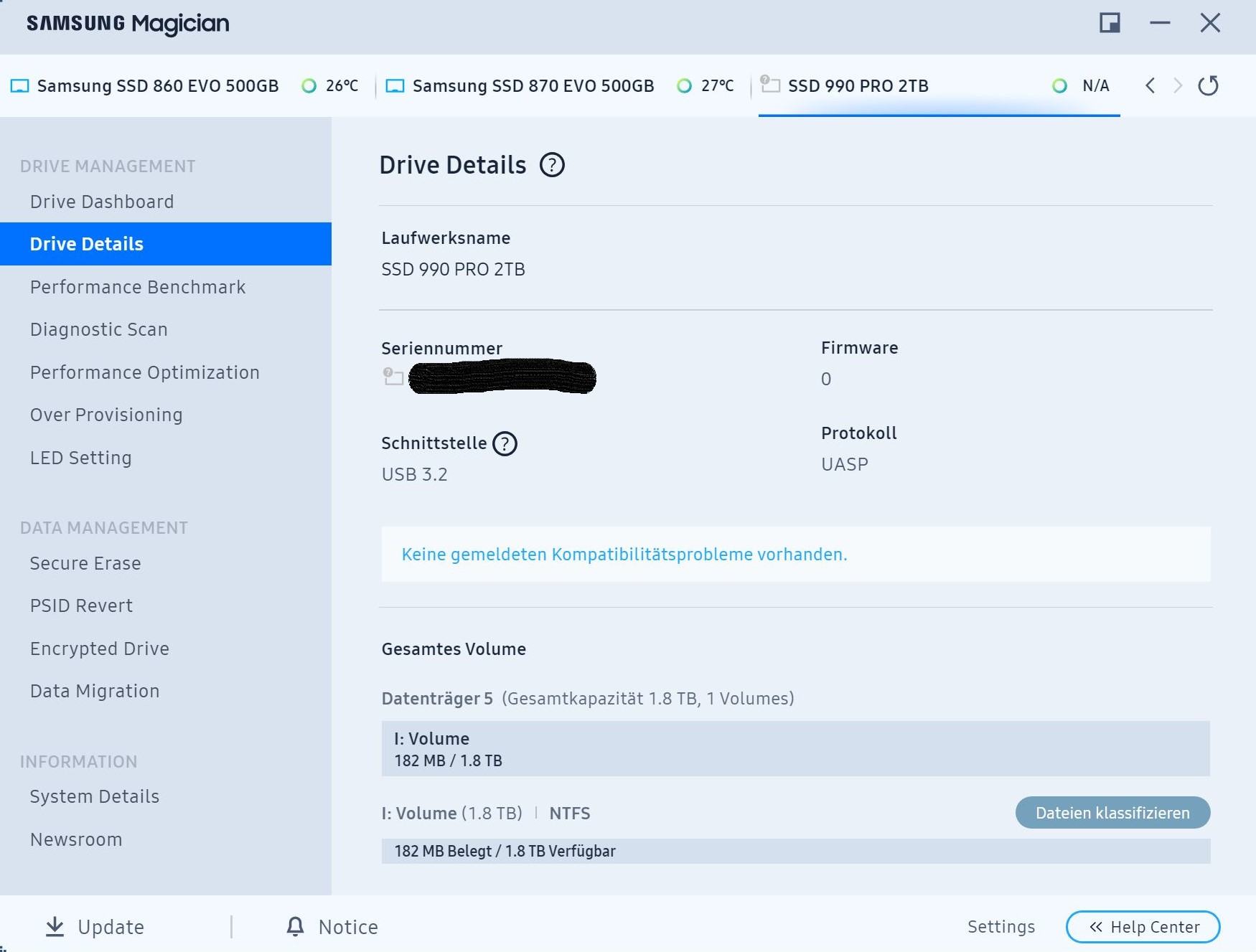Open Over Provisioning settings
The image size is (1256, 952).
pos(166,415)
